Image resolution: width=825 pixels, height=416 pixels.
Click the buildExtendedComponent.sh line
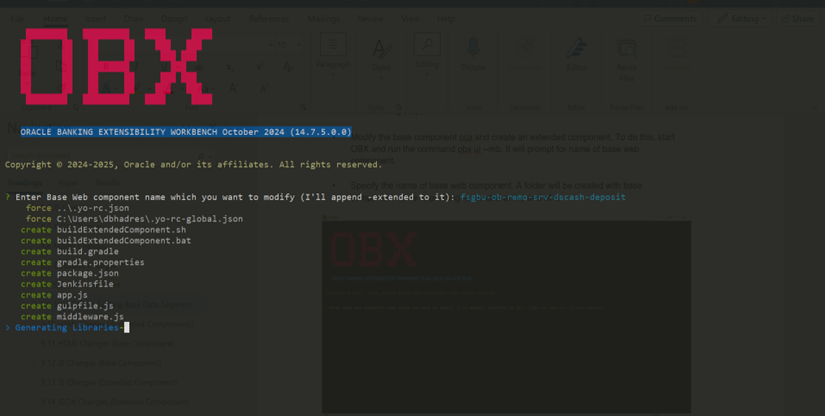(x=103, y=230)
